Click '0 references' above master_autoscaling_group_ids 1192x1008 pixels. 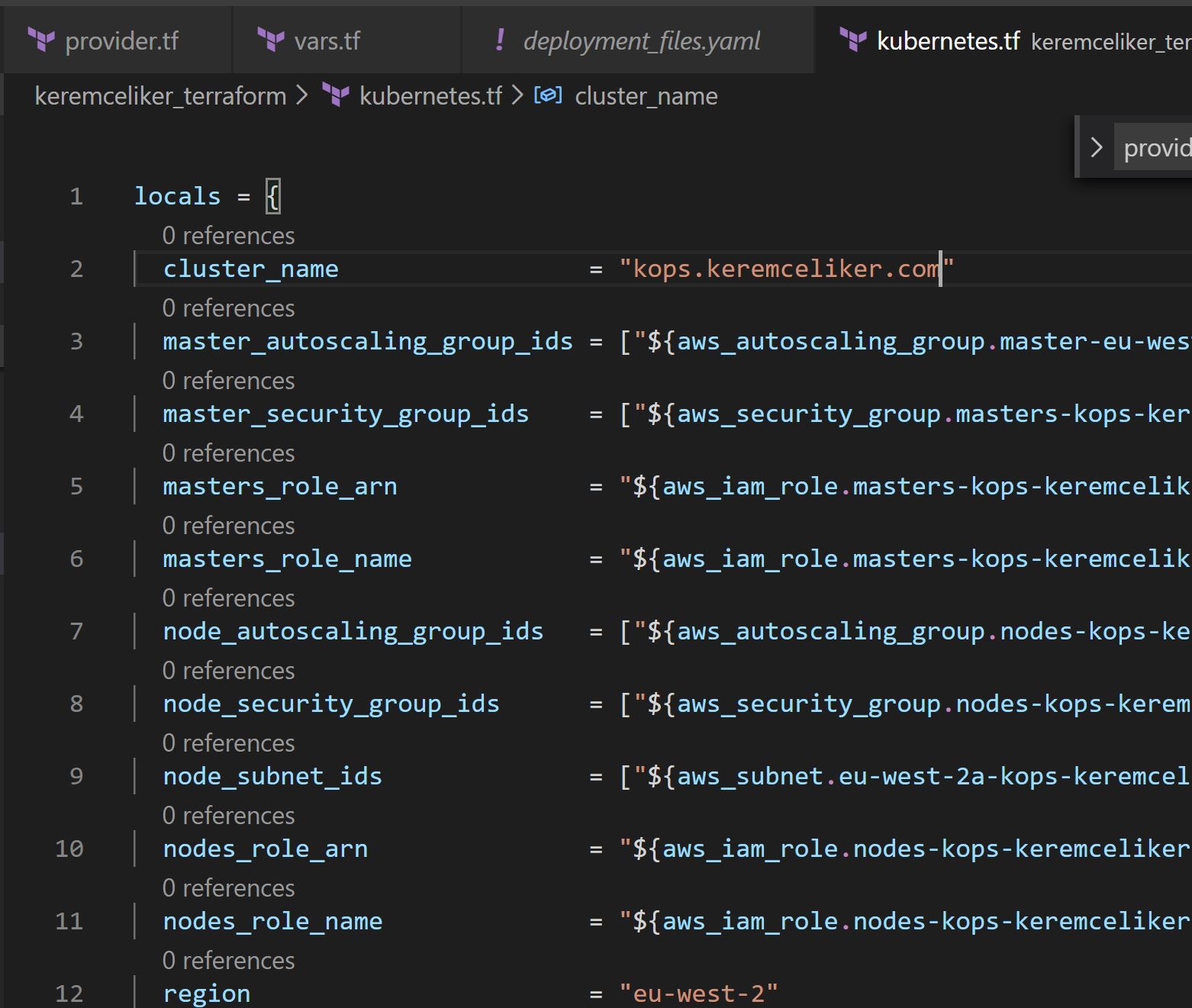click(228, 308)
